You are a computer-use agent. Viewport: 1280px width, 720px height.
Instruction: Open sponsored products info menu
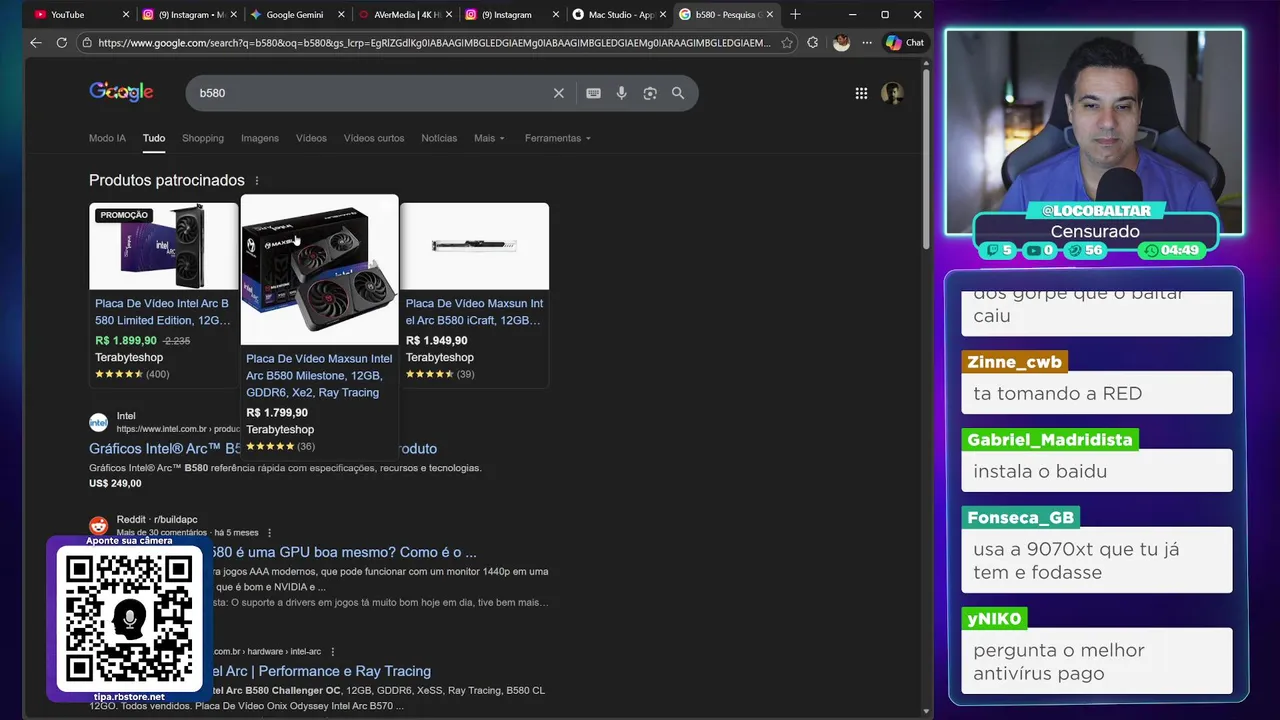257,181
